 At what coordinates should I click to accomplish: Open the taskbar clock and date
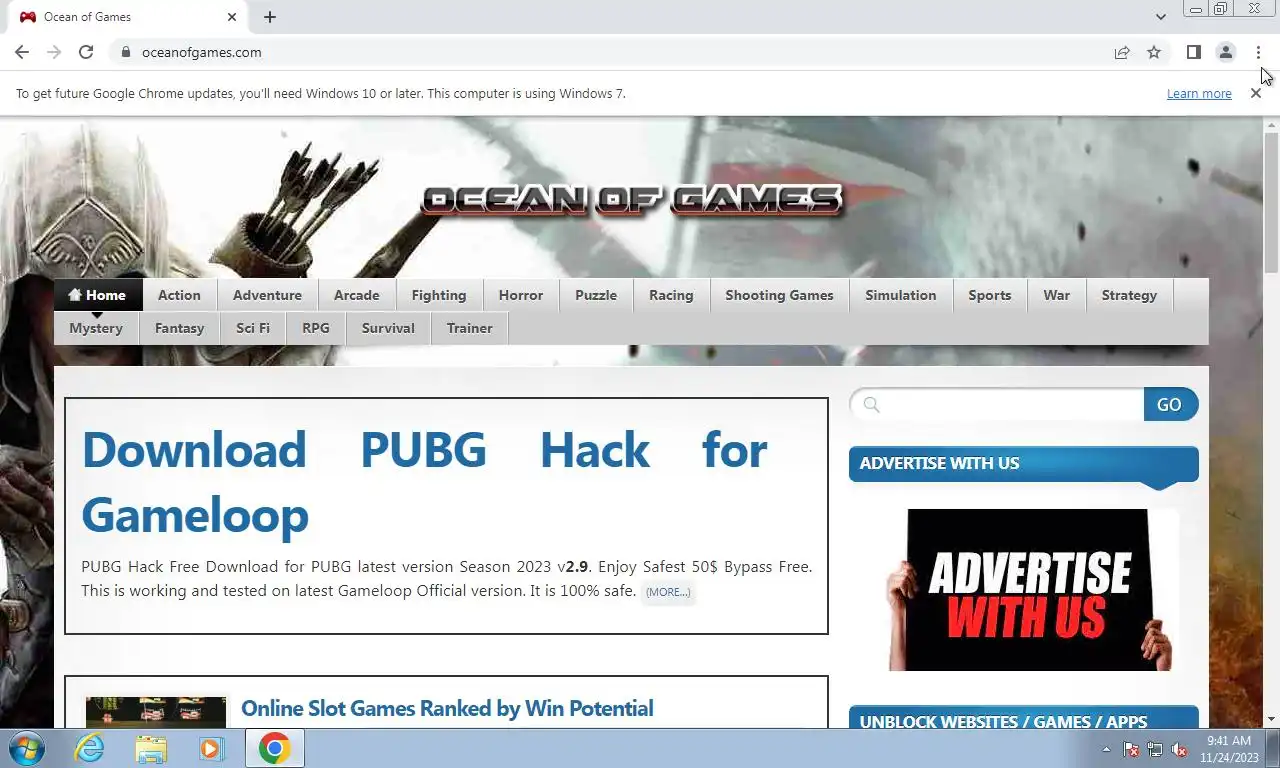[1229, 749]
